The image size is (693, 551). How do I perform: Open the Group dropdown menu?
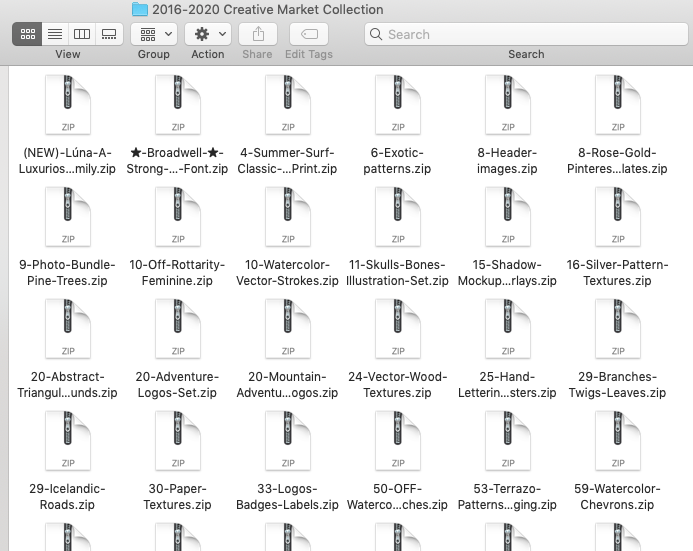point(154,34)
